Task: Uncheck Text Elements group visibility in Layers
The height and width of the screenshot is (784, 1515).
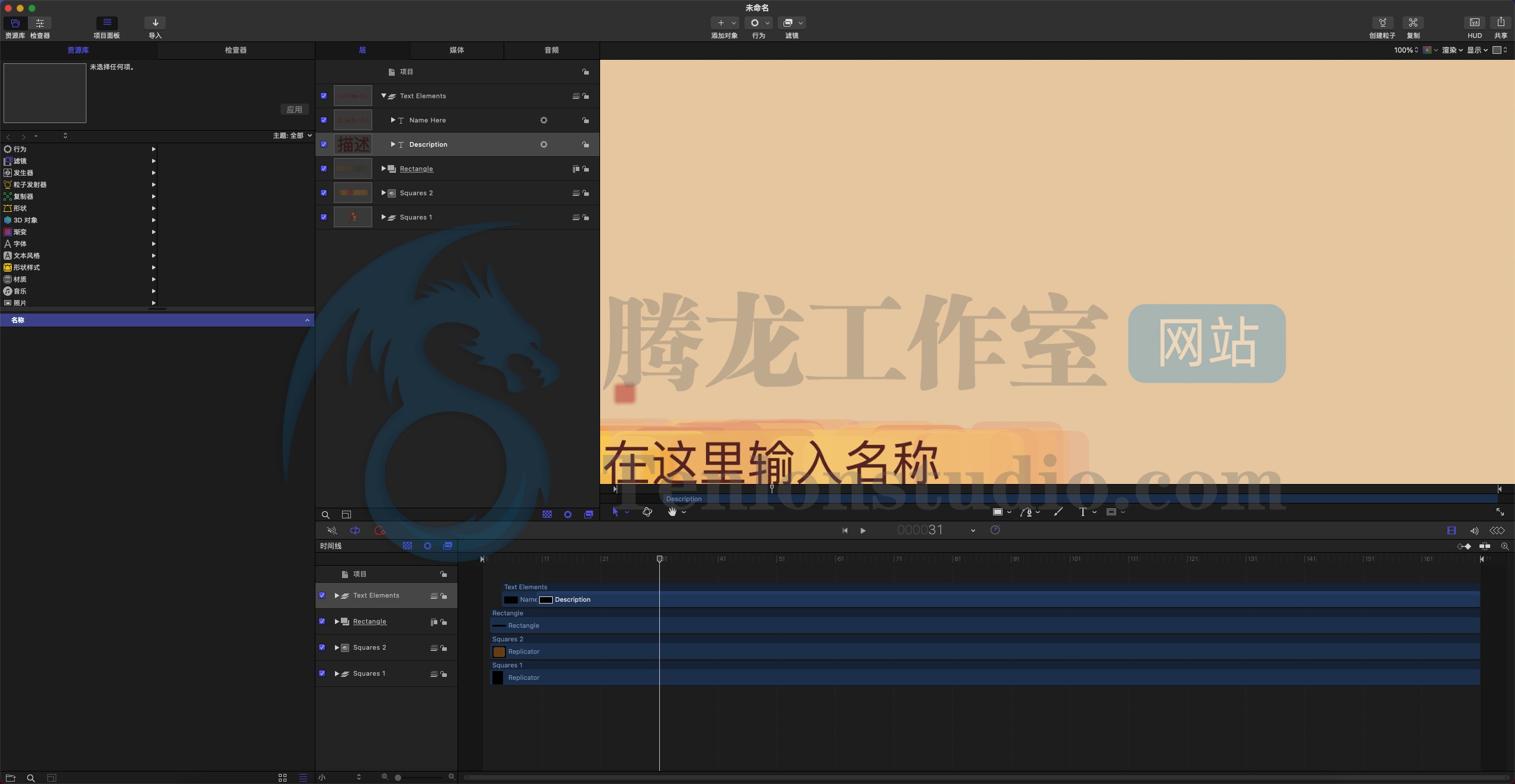Action: (x=324, y=96)
